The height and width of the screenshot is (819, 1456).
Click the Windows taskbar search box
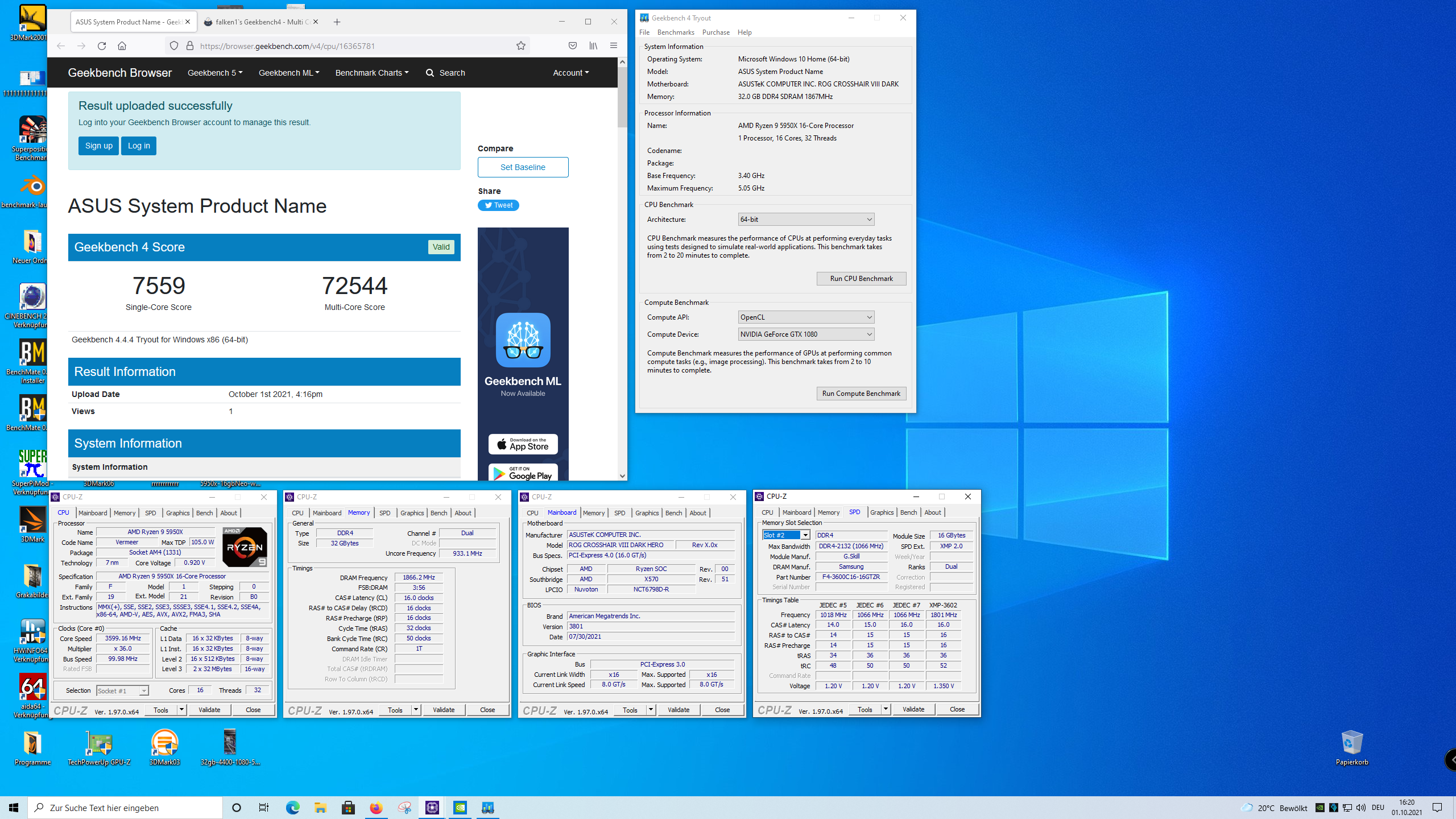click(x=125, y=808)
